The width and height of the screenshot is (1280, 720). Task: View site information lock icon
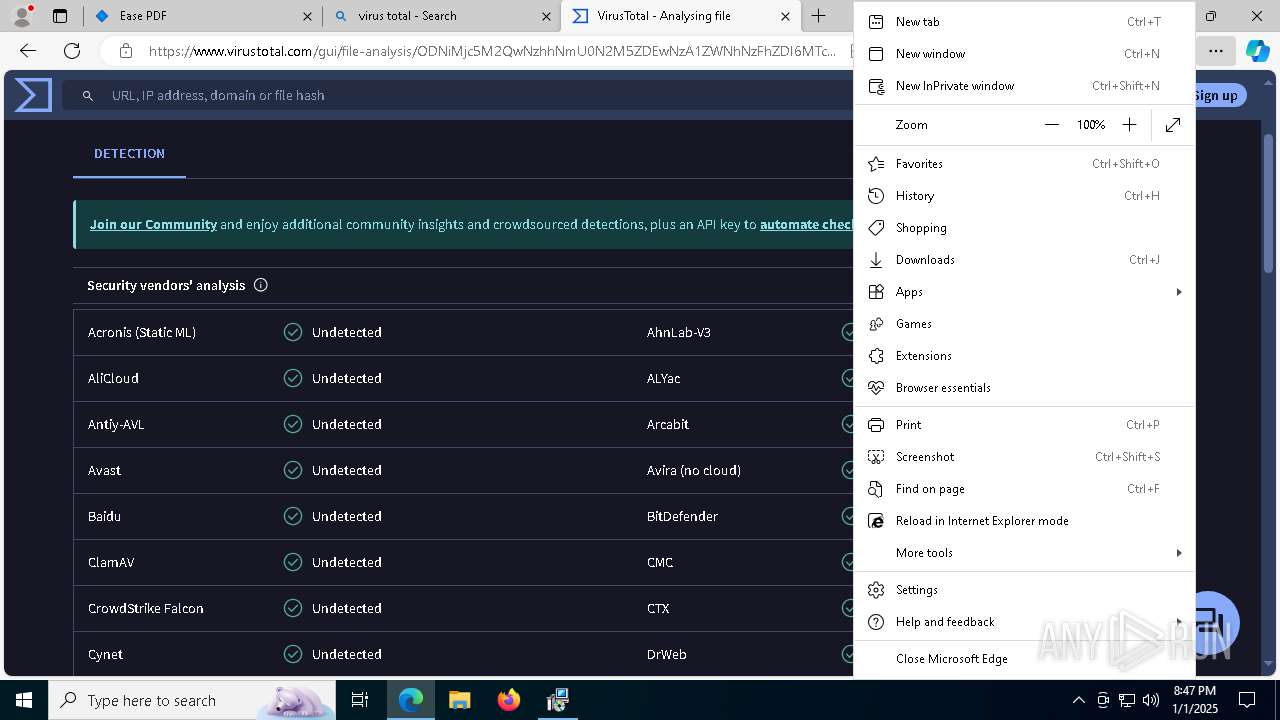(x=125, y=51)
